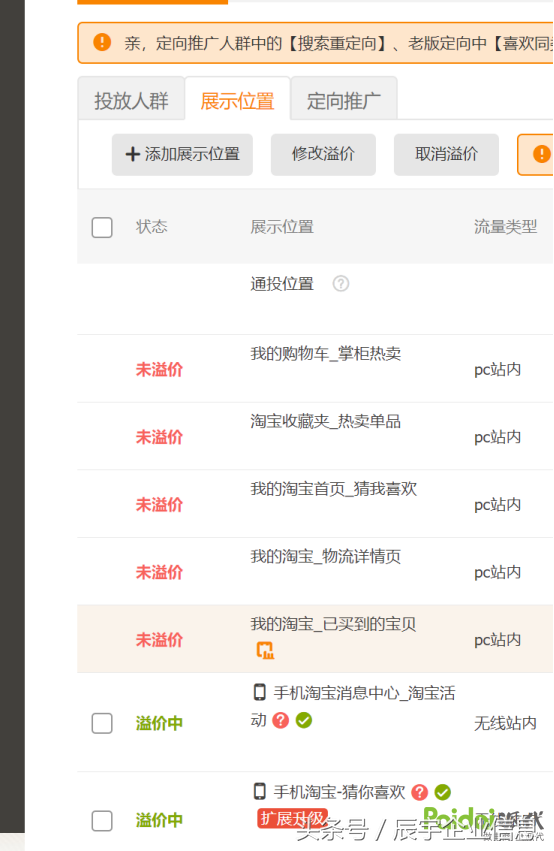Click the 添加展示位置 button

(182, 155)
